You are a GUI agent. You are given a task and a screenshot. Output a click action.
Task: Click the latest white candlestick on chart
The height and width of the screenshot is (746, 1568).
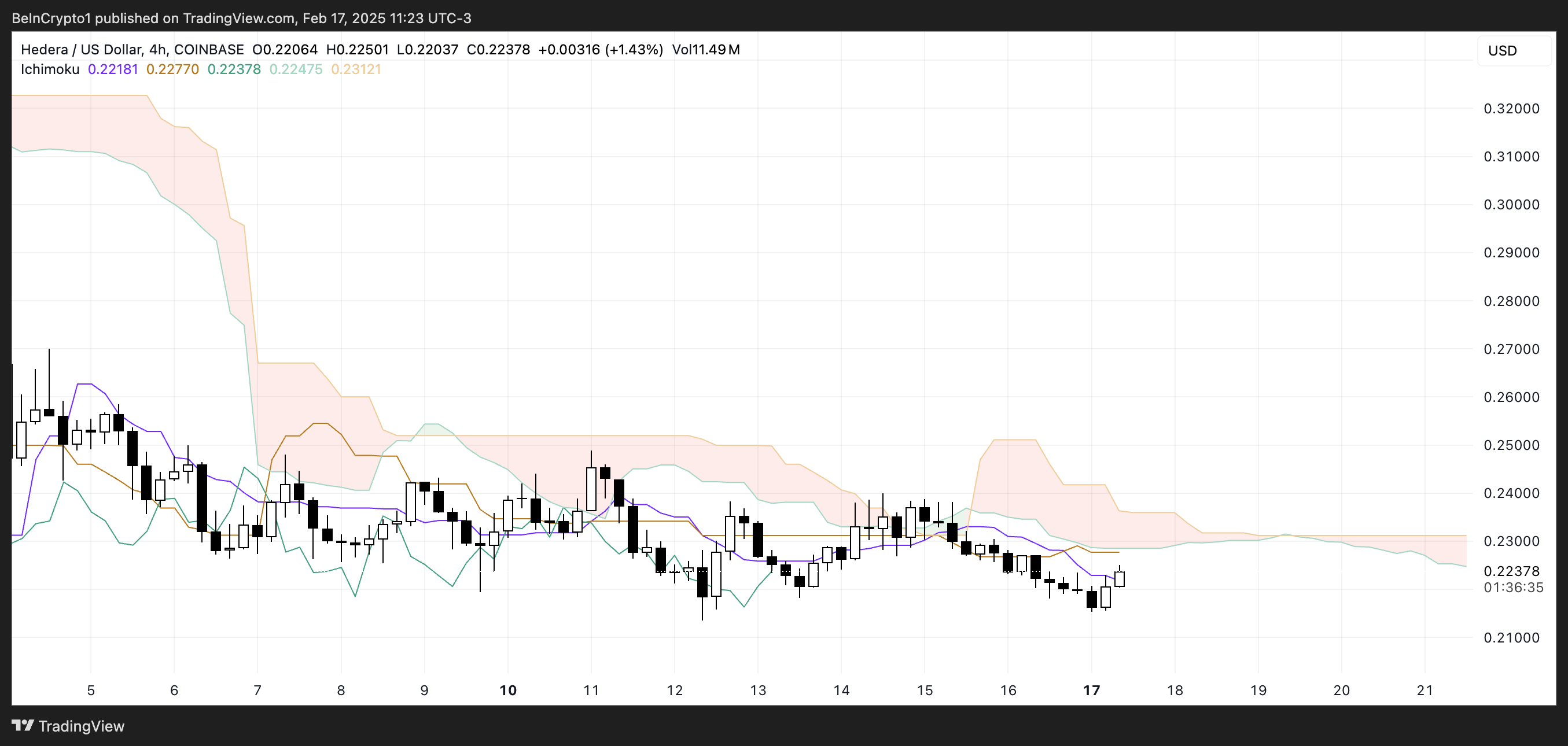click(1120, 579)
